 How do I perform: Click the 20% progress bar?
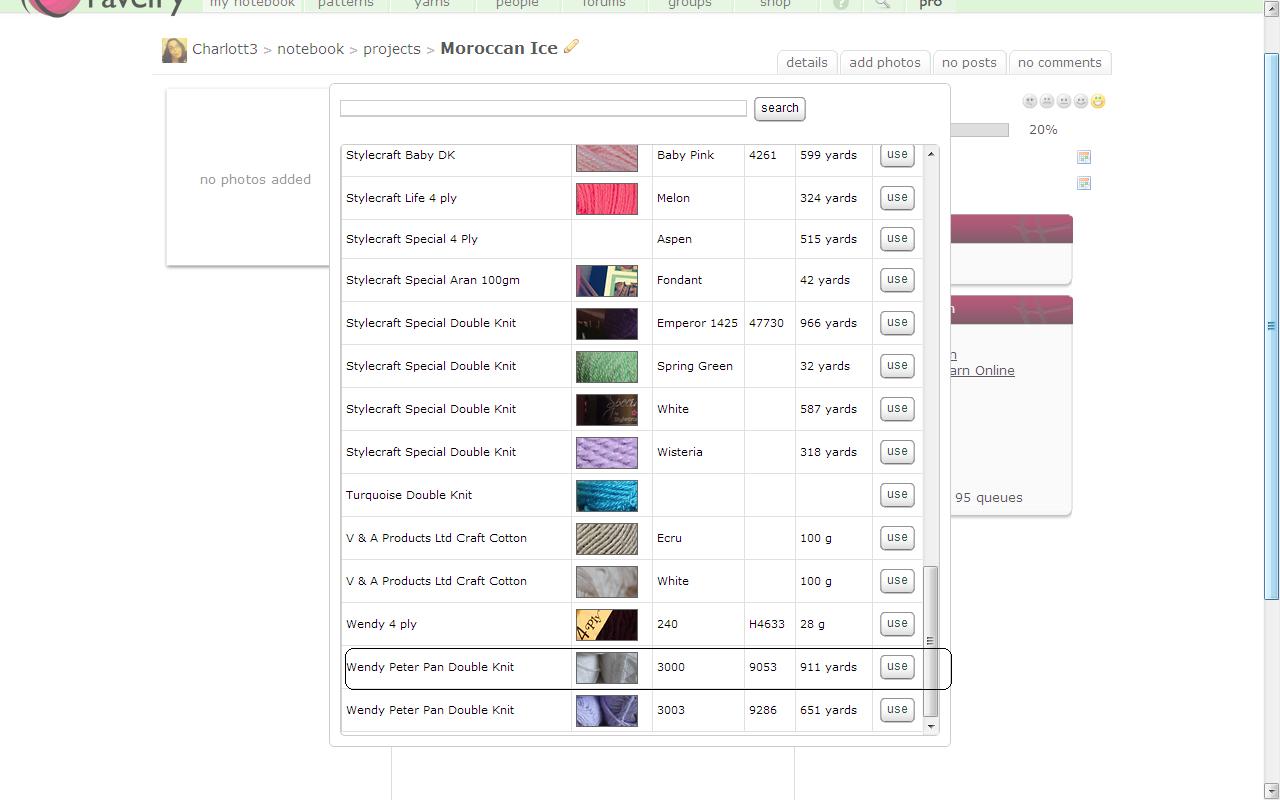coord(979,130)
